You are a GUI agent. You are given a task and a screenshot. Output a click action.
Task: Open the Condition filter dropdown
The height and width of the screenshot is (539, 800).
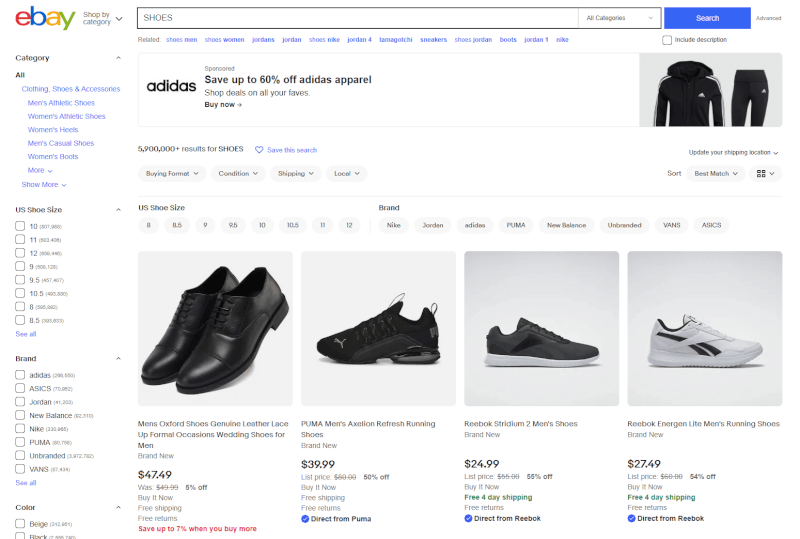coord(238,174)
